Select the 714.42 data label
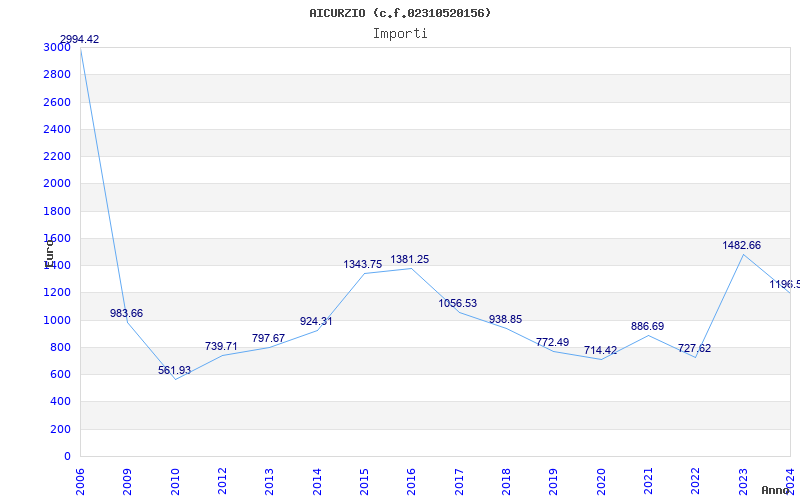 pos(601,351)
